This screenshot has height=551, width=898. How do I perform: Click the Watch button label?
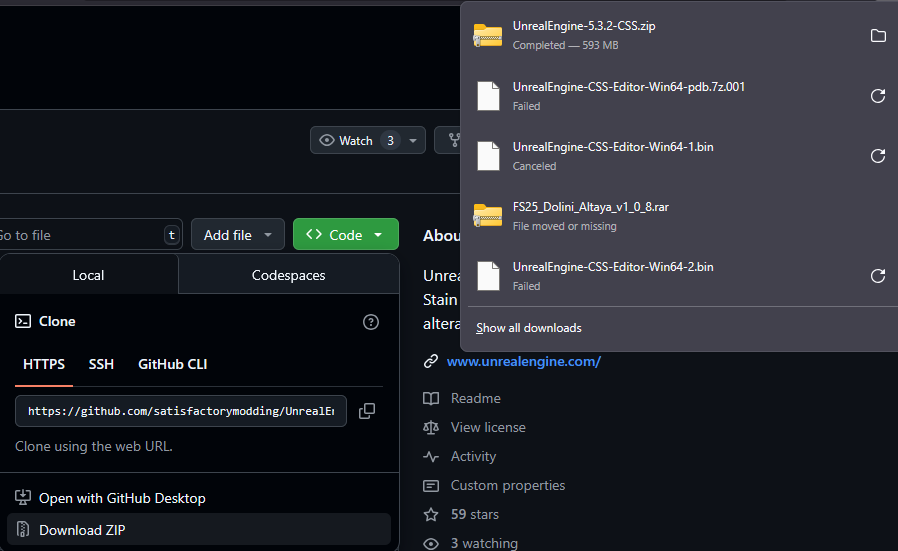(x=356, y=140)
